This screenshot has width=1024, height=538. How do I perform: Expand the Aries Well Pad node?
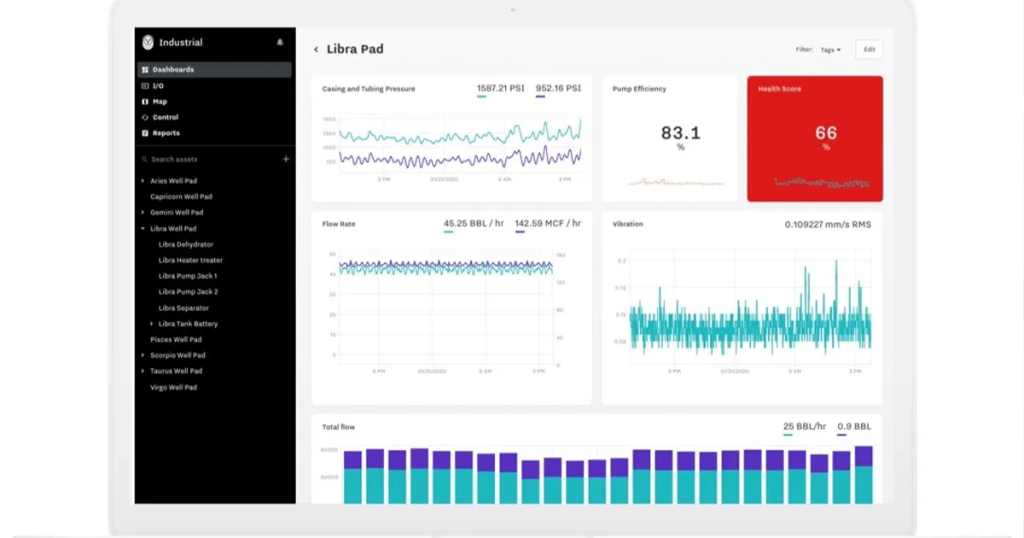[143, 181]
